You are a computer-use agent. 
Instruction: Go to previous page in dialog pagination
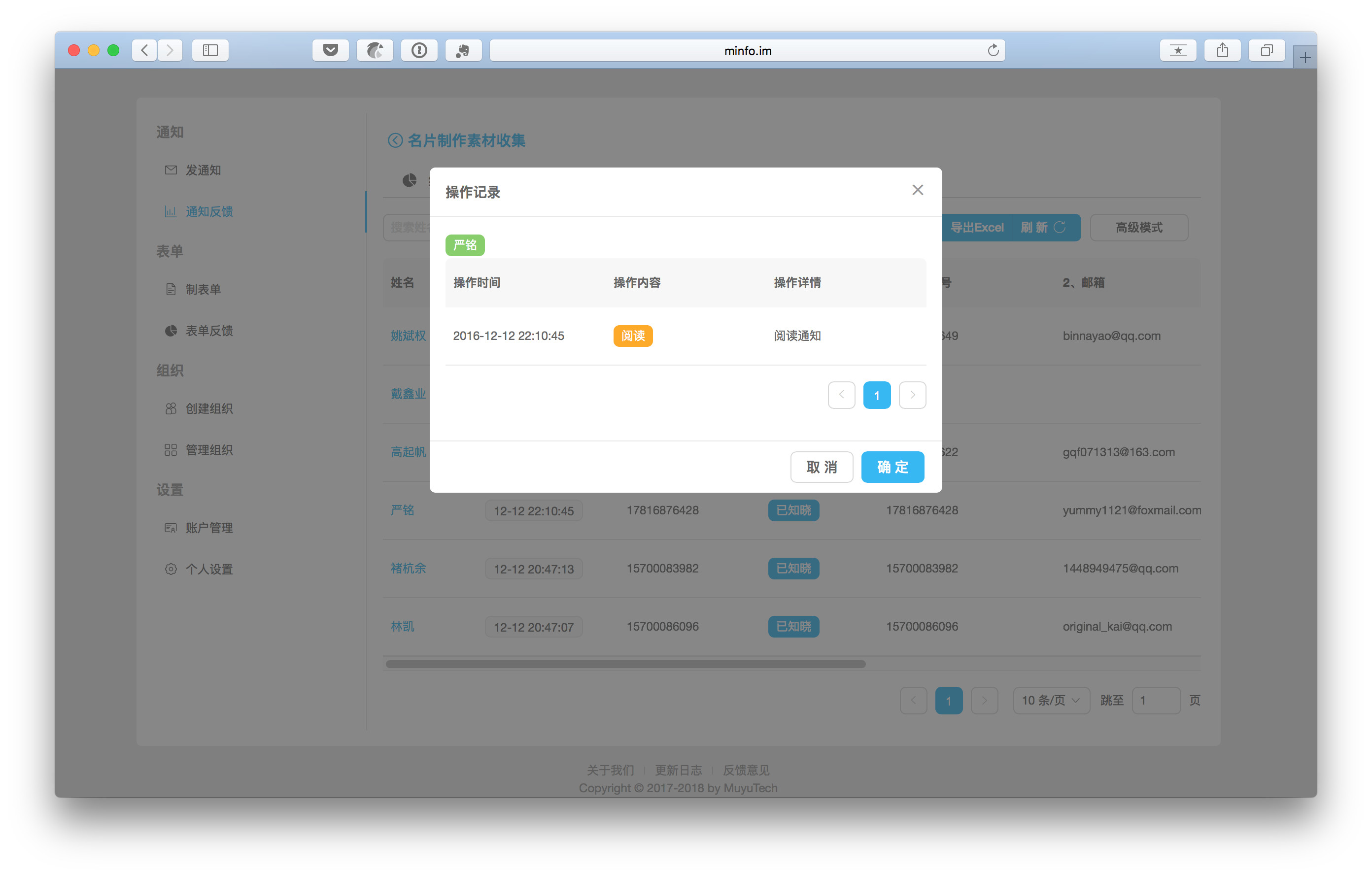click(841, 395)
